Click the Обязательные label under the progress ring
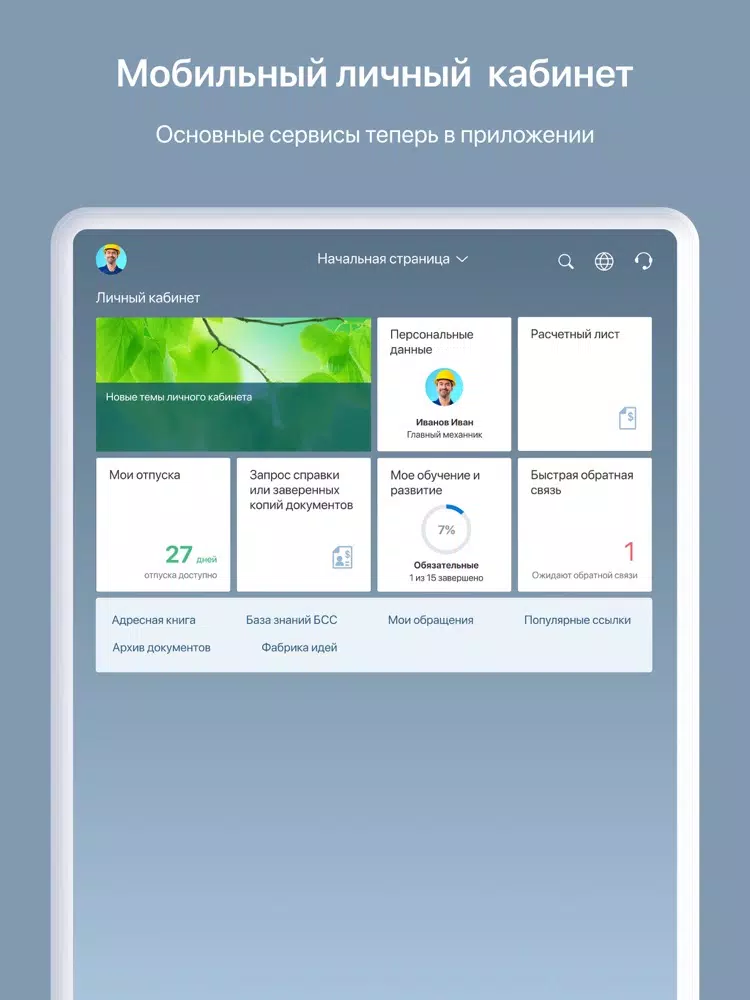 pos(446,565)
